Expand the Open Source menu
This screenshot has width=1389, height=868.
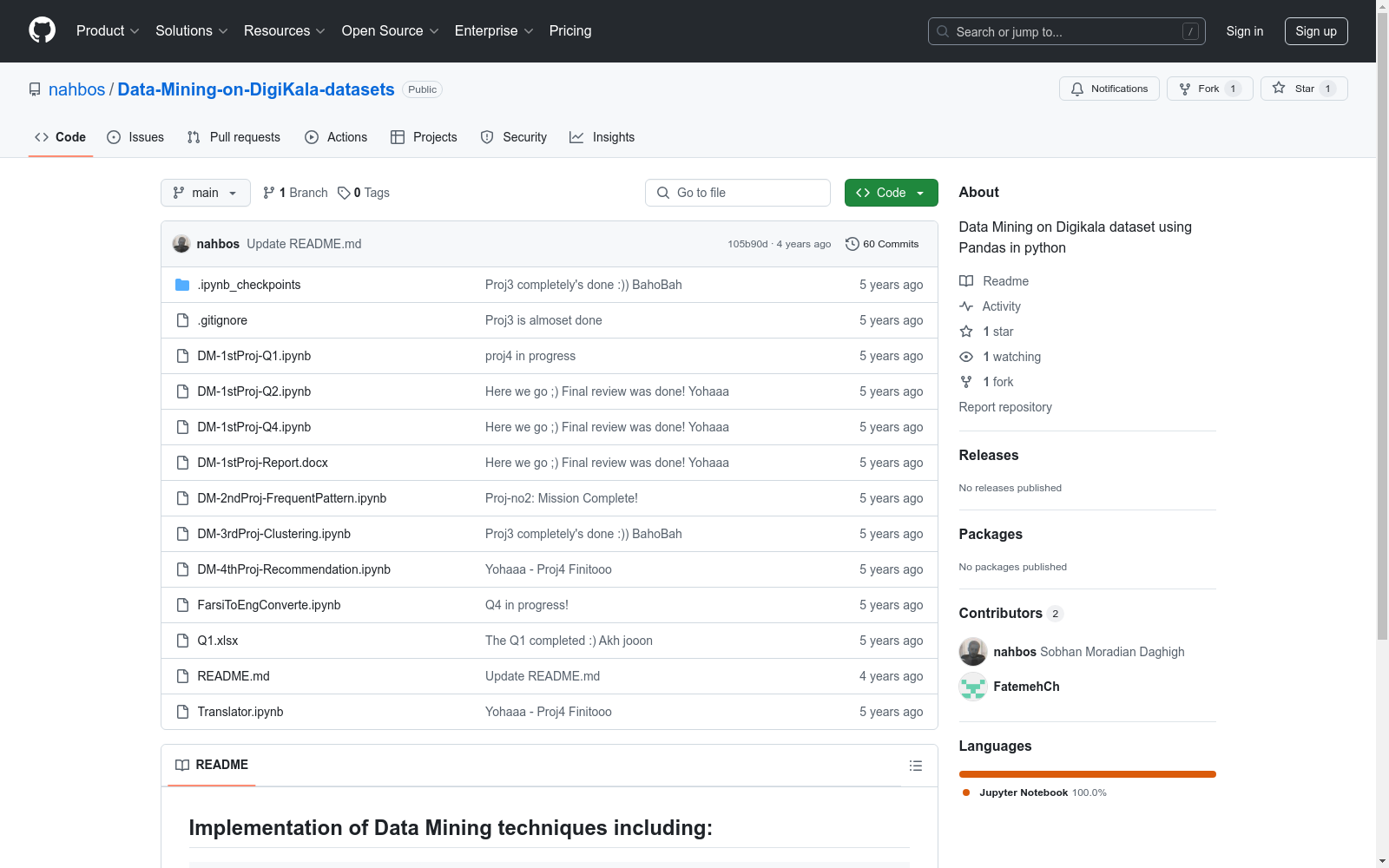(x=391, y=31)
